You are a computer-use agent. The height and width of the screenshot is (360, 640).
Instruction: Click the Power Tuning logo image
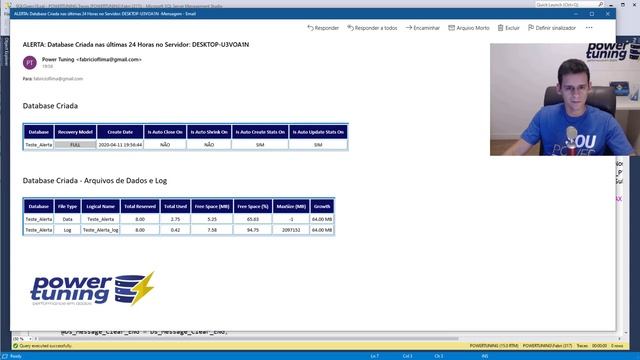[93, 289]
